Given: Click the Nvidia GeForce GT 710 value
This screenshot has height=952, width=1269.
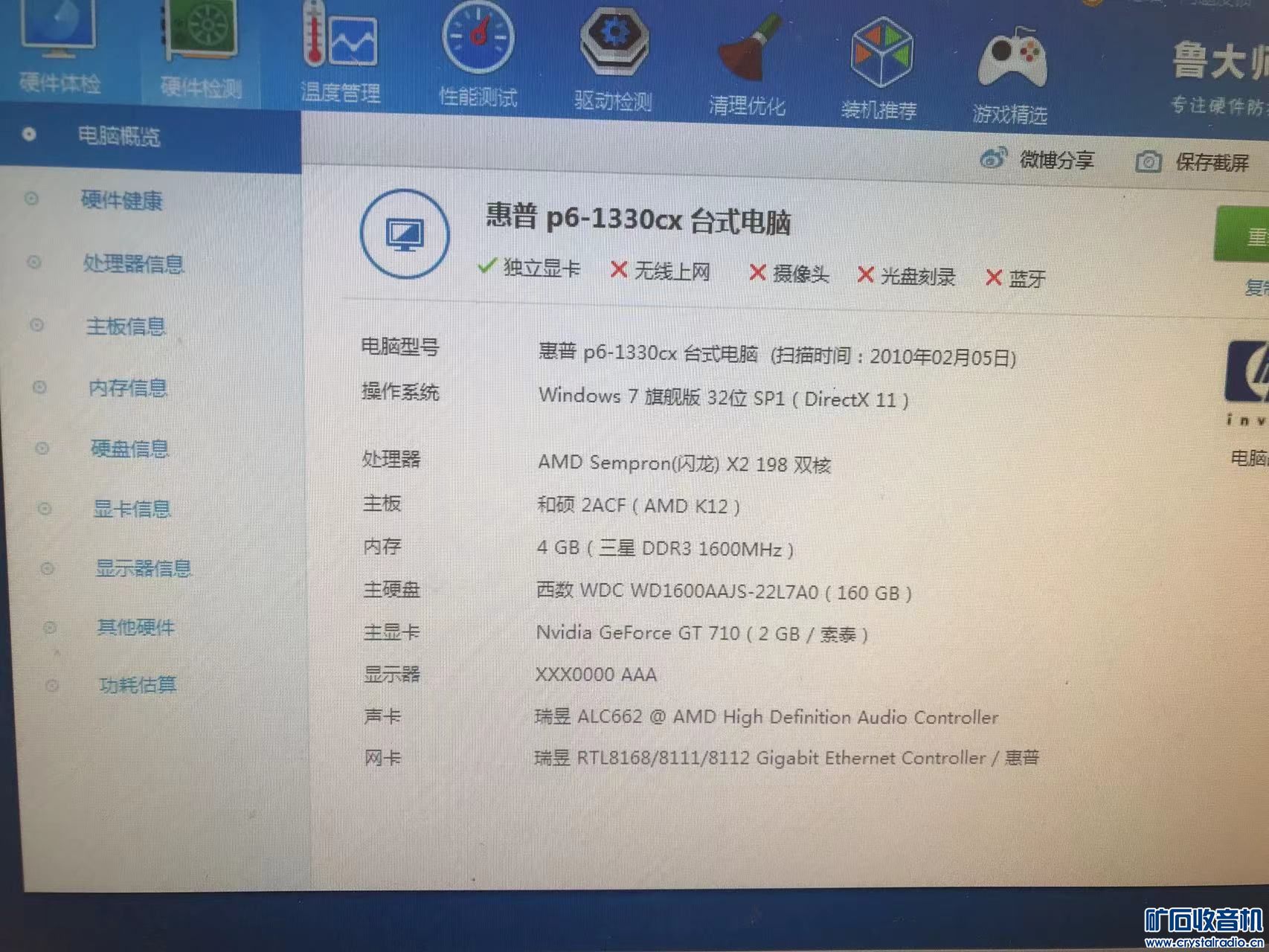Looking at the screenshot, I should click(702, 634).
